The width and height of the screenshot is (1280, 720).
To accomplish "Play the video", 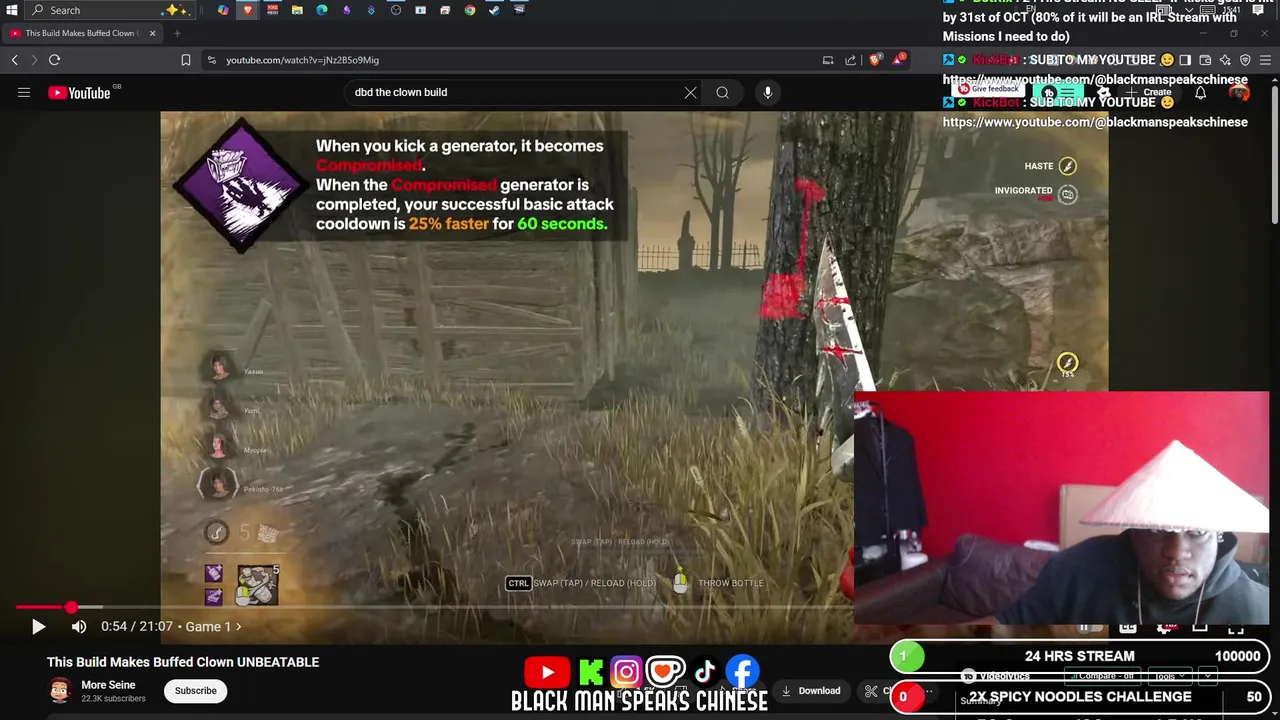I will 38,627.
